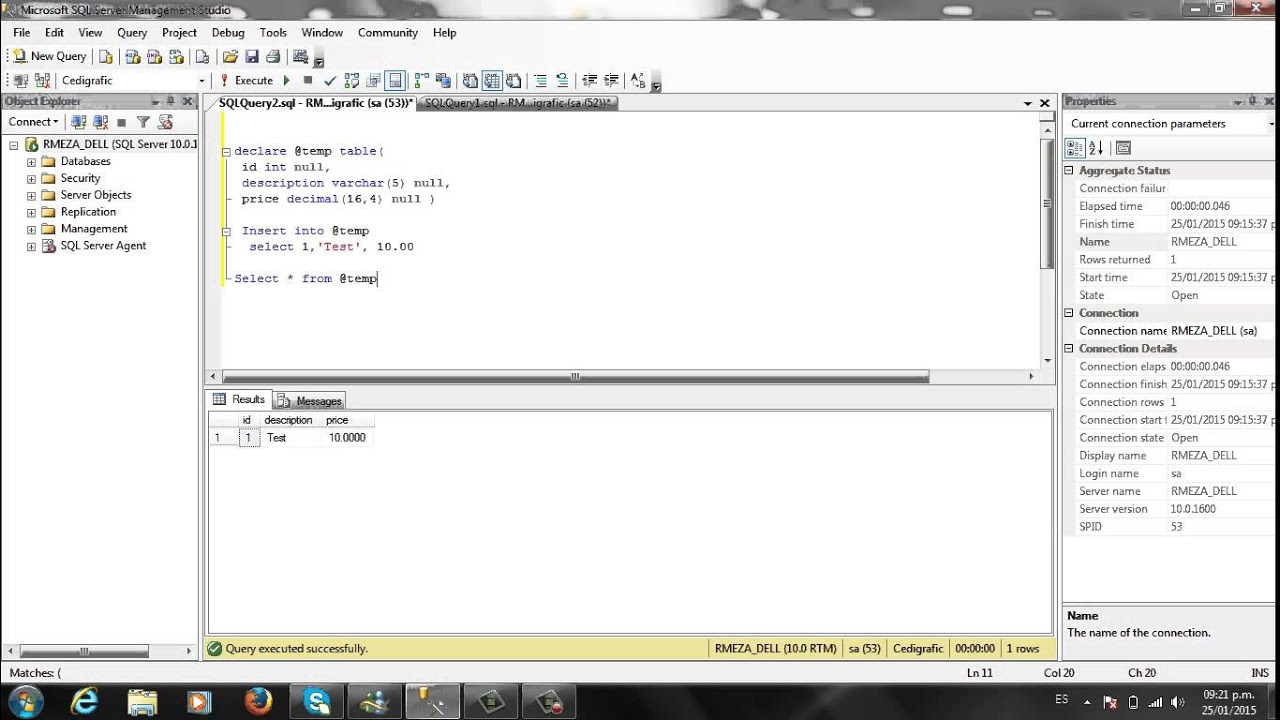Toggle Categorized view in Properties panel
Image resolution: width=1280 pixels, height=720 pixels.
pos(1075,148)
